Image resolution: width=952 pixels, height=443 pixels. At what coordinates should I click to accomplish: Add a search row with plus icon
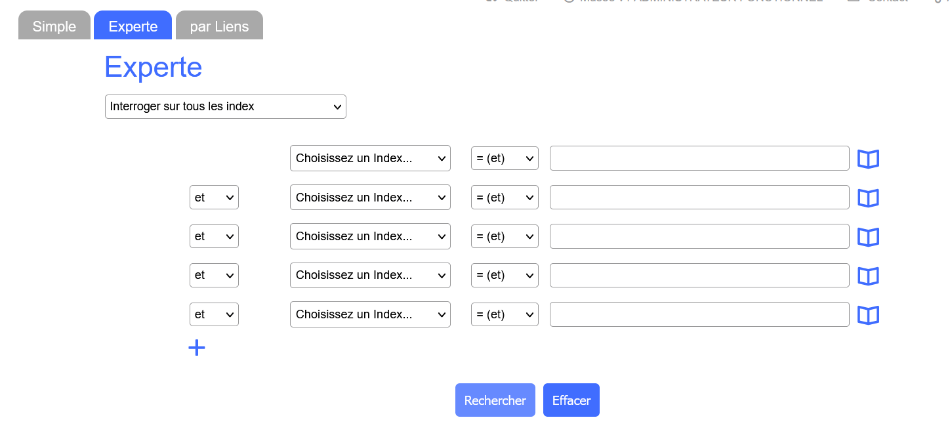[197, 348]
